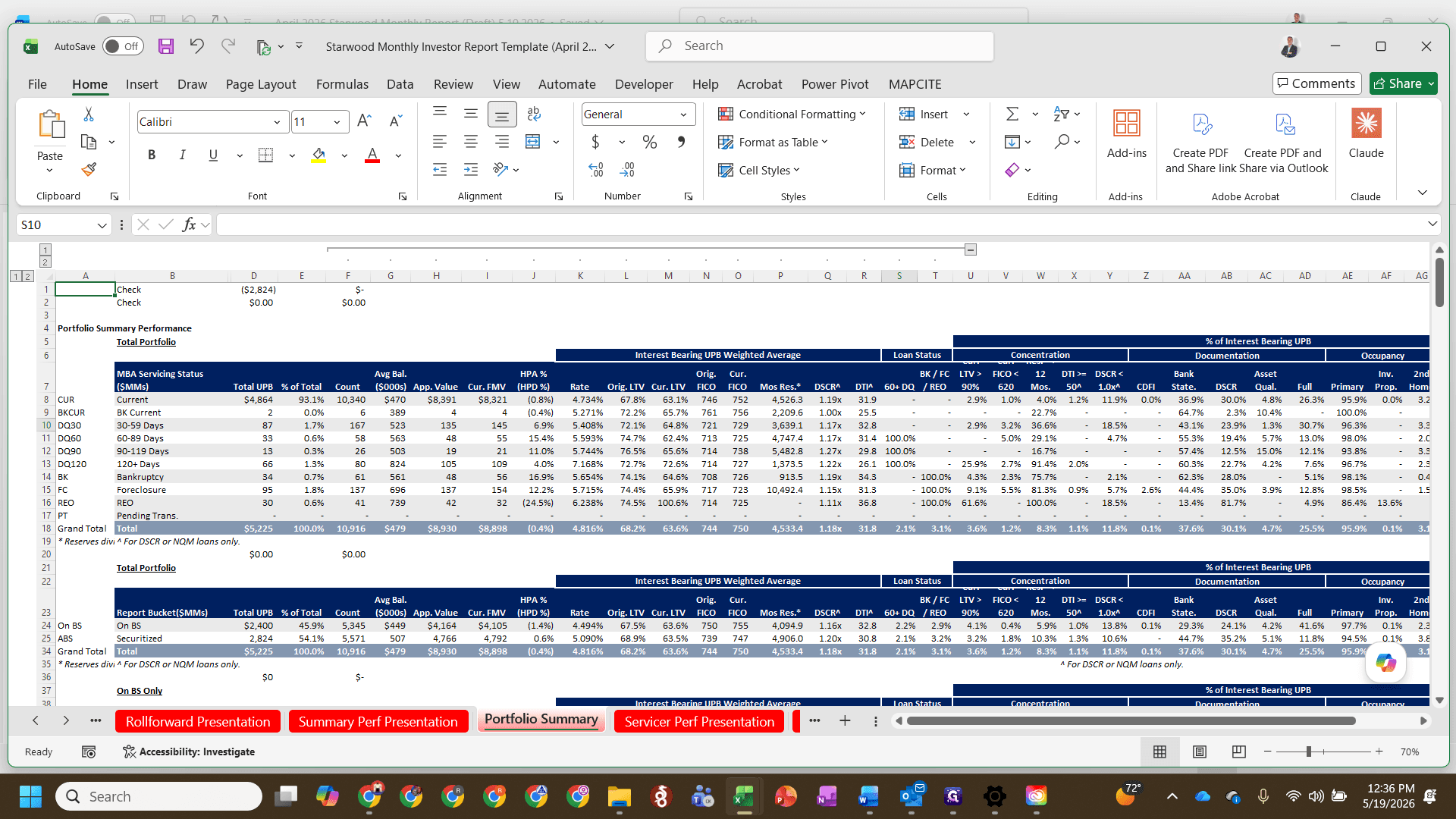Click the Save icon in title bar
The width and height of the screenshot is (1456, 819).
(x=166, y=46)
